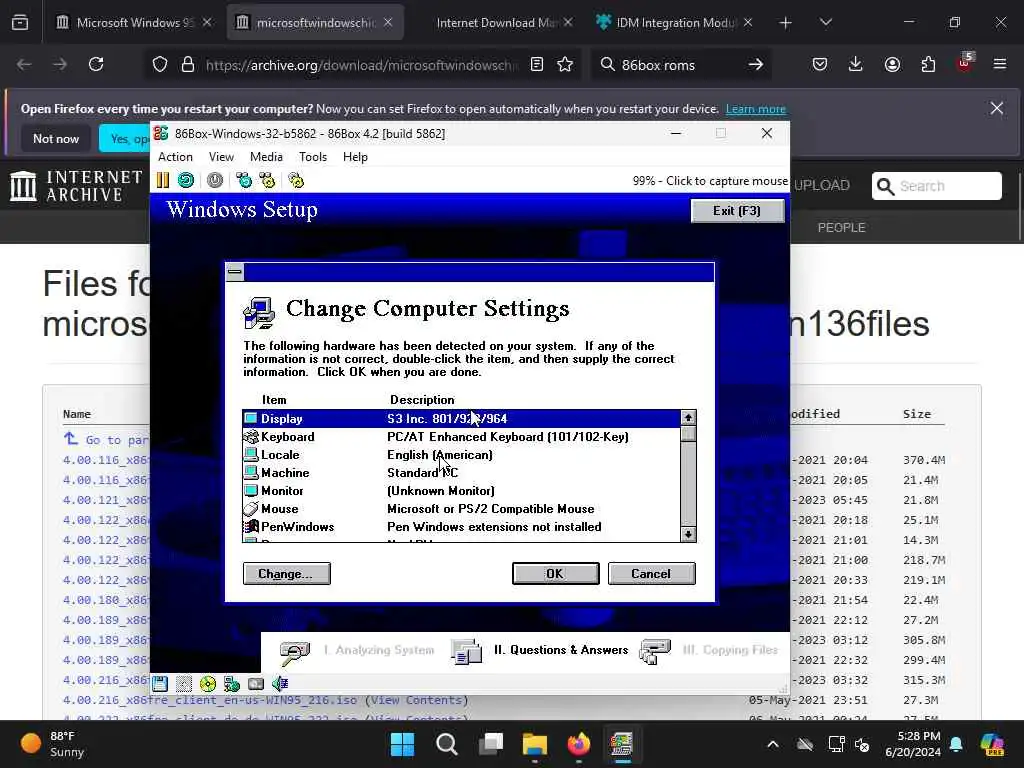Open Firefox downloads panel
The image size is (1024, 768).
(x=856, y=64)
